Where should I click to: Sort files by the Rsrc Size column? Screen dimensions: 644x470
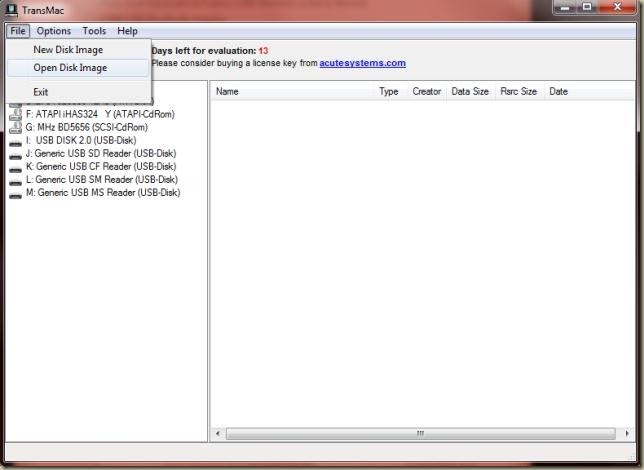coord(520,92)
